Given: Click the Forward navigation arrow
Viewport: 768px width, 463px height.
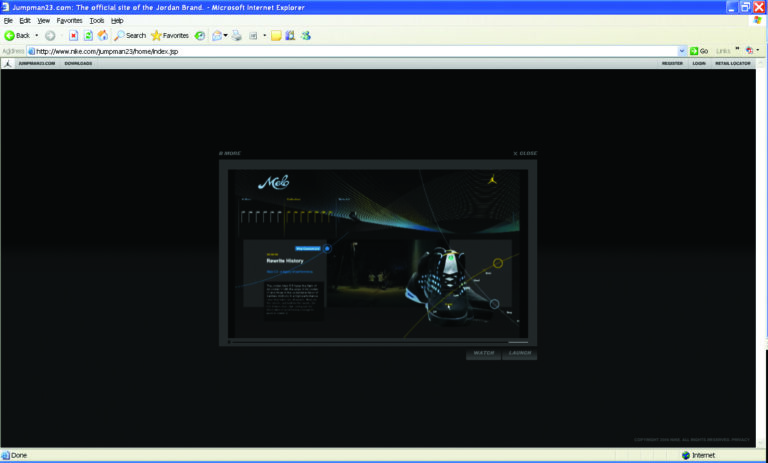Looking at the screenshot, I should (50, 35).
